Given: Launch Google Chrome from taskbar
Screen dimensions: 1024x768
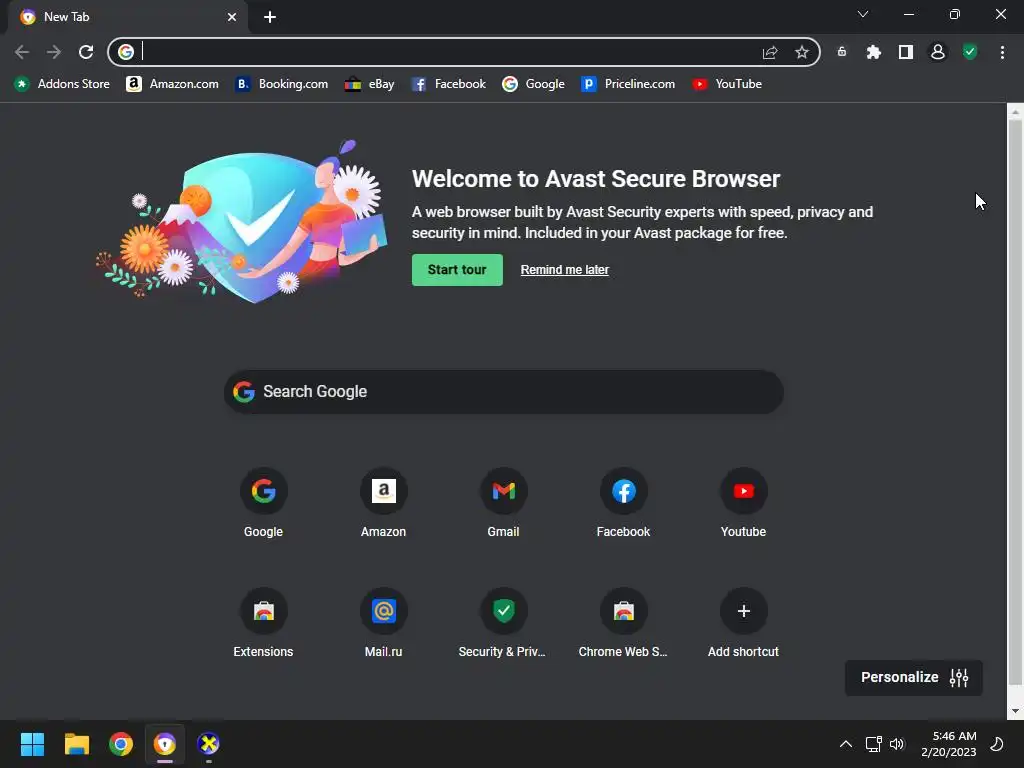Looking at the screenshot, I should tap(121, 744).
